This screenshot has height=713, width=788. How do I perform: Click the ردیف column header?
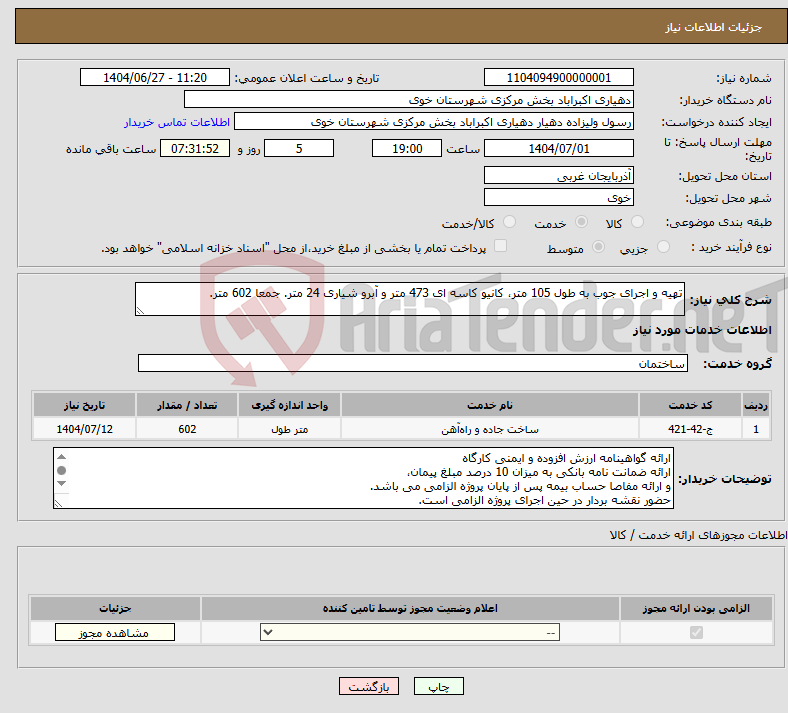tap(756, 405)
